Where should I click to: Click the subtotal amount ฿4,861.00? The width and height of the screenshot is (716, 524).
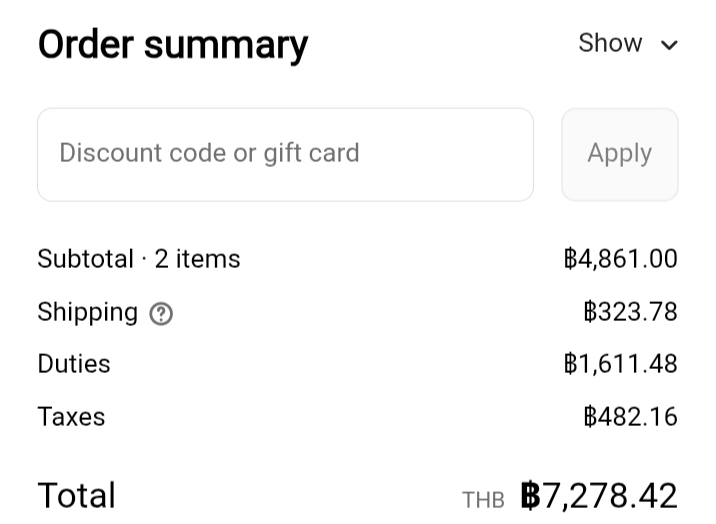coord(620,259)
